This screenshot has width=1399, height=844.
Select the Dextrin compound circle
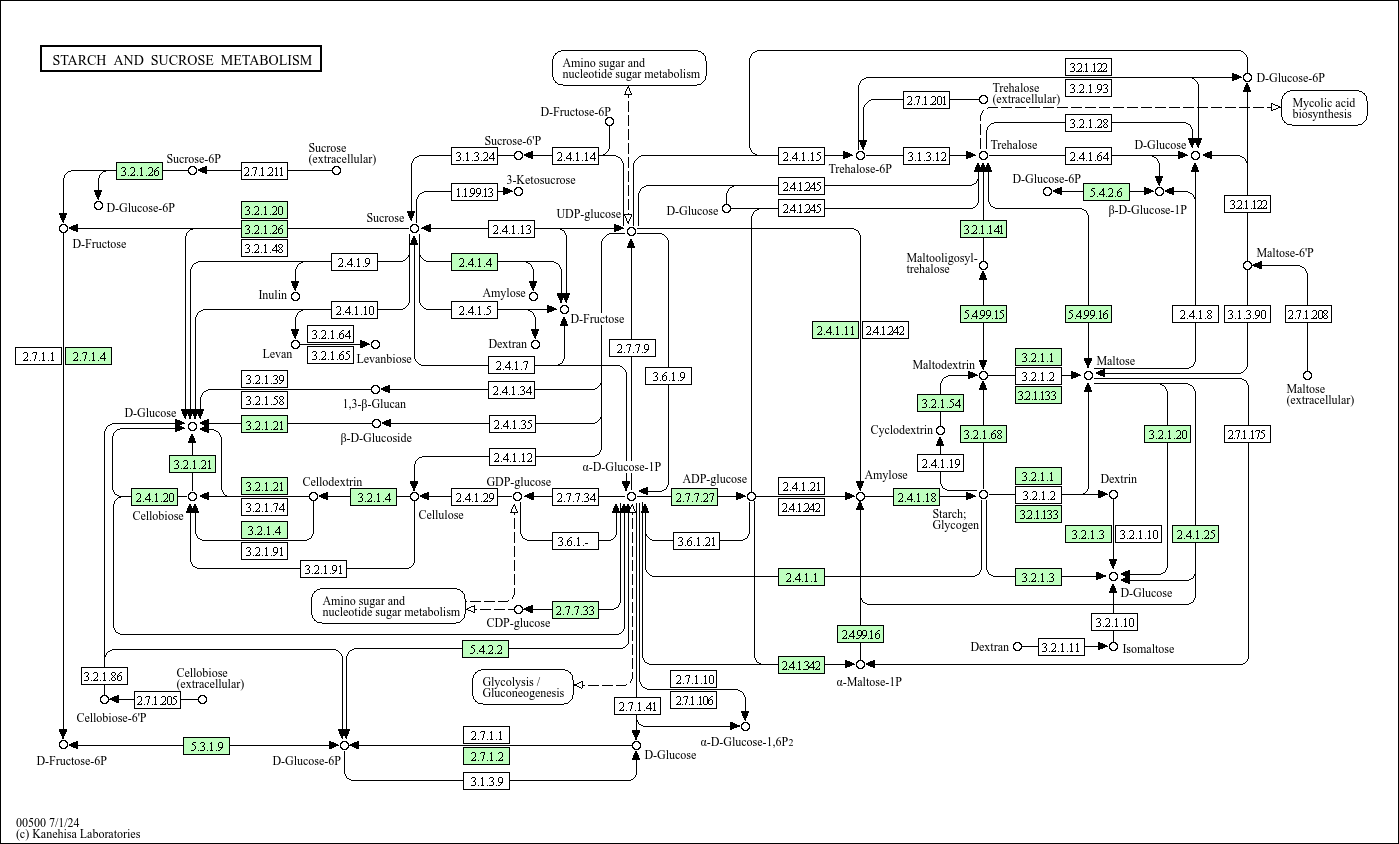click(x=1113, y=495)
